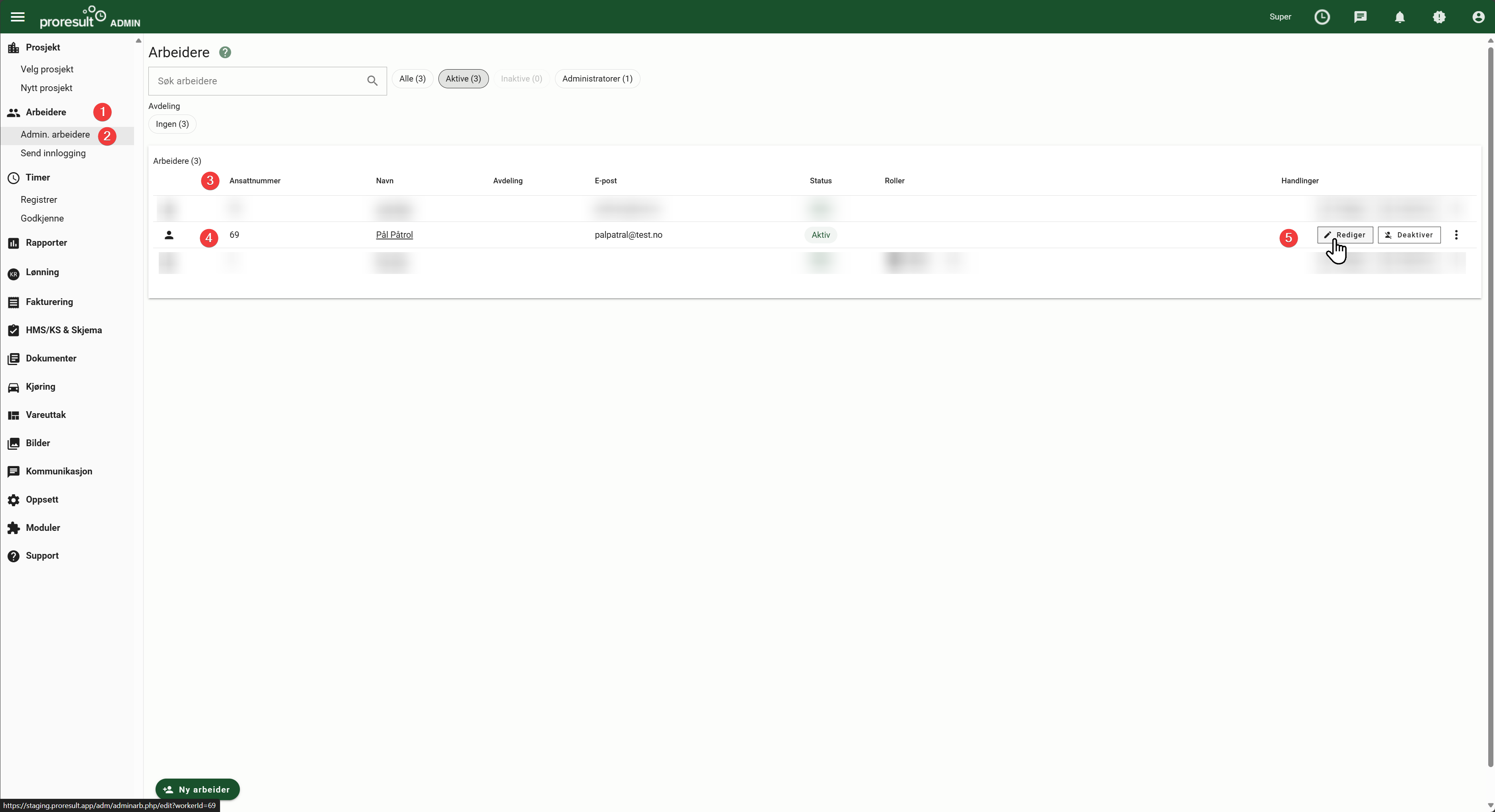Expand the Dokumenter menu

click(x=51, y=358)
